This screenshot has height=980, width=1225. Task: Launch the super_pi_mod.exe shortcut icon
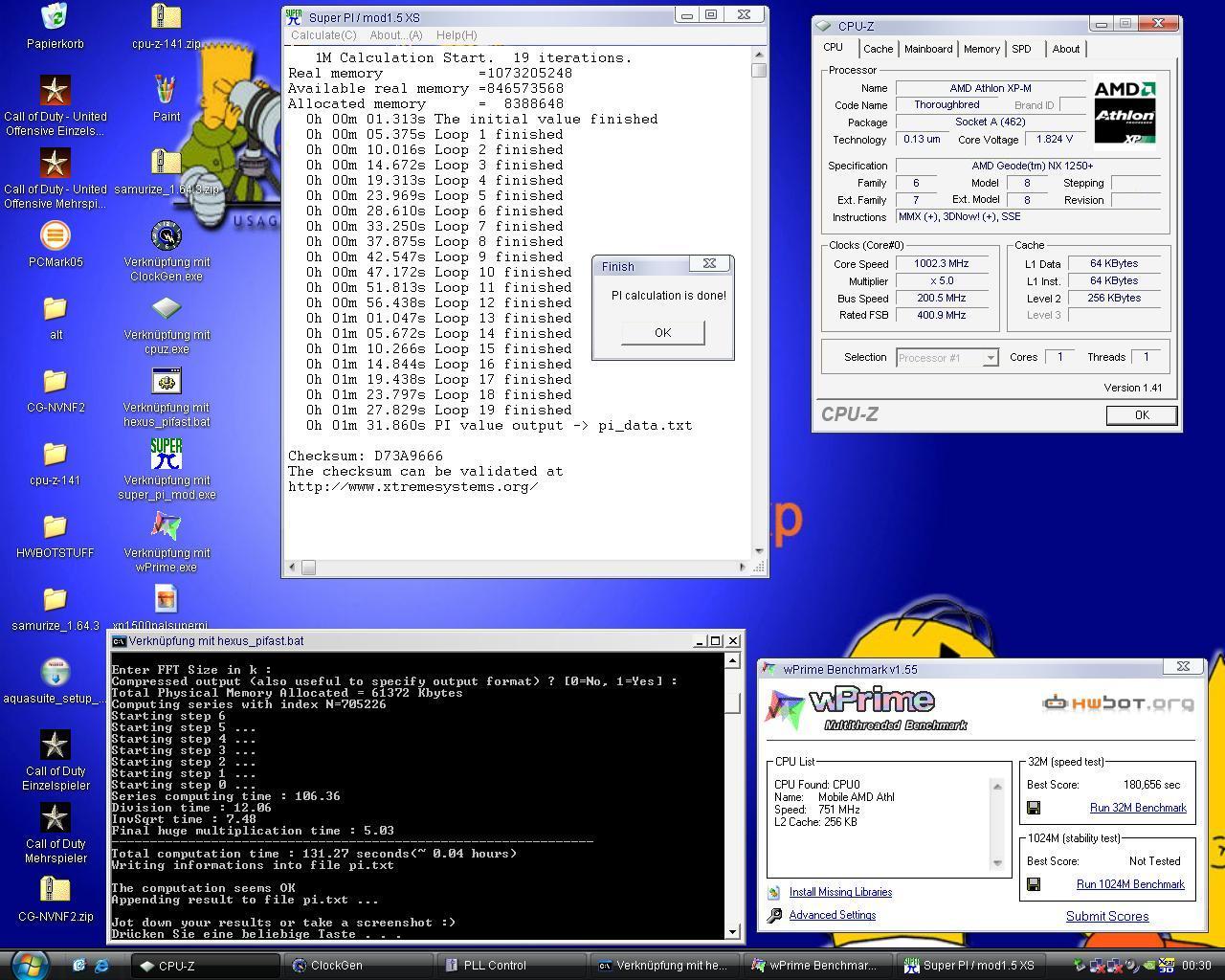click(x=167, y=454)
